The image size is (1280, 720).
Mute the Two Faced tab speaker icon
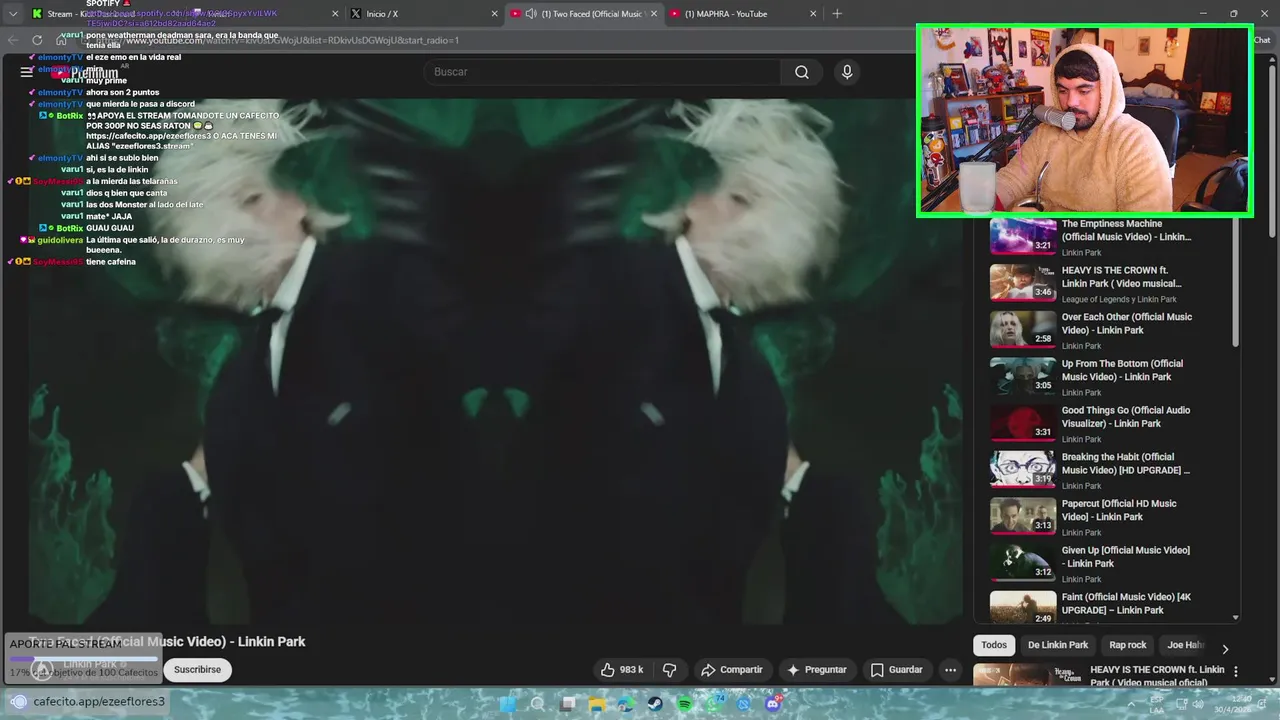coord(531,14)
